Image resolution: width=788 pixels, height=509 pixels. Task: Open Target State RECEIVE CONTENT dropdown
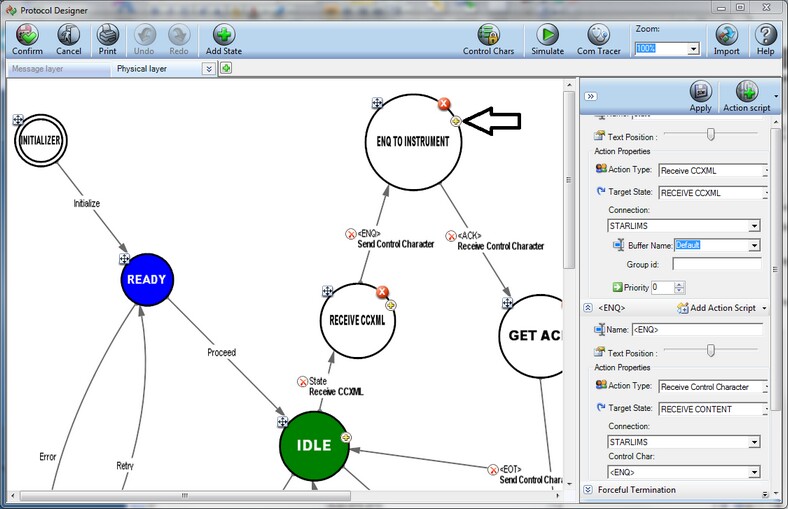point(765,409)
